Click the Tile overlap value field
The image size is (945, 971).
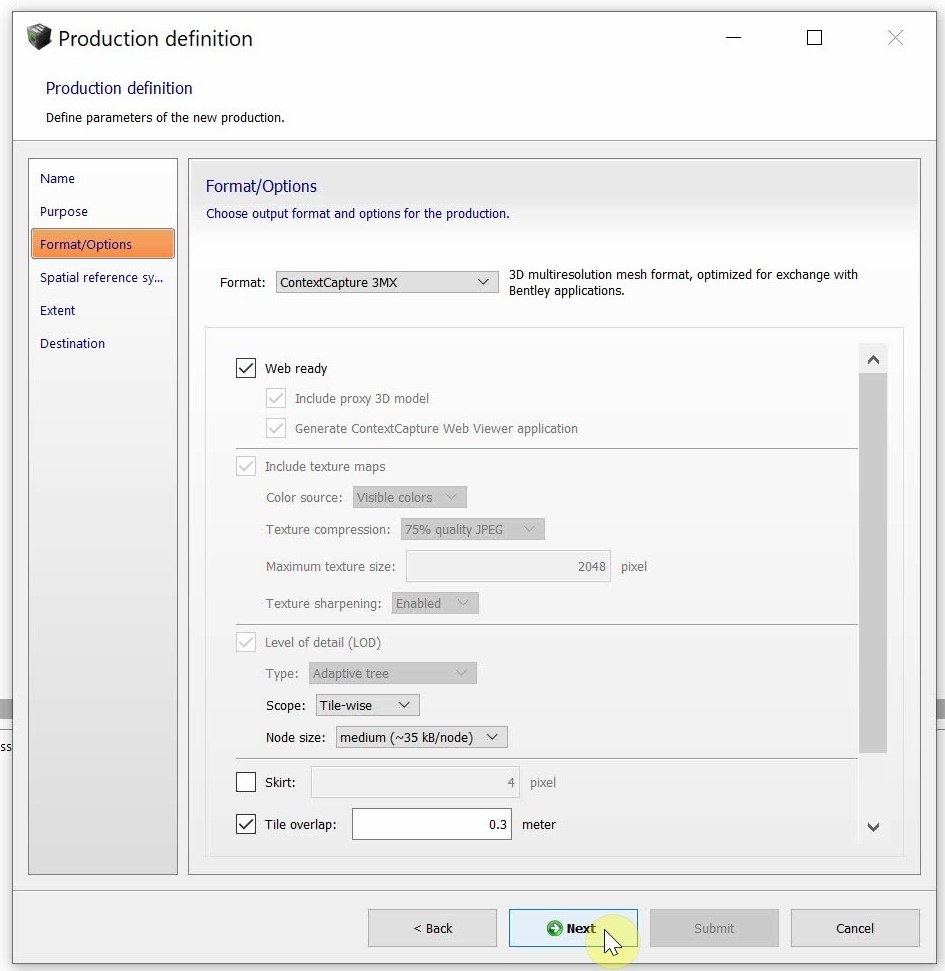pos(431,825)
